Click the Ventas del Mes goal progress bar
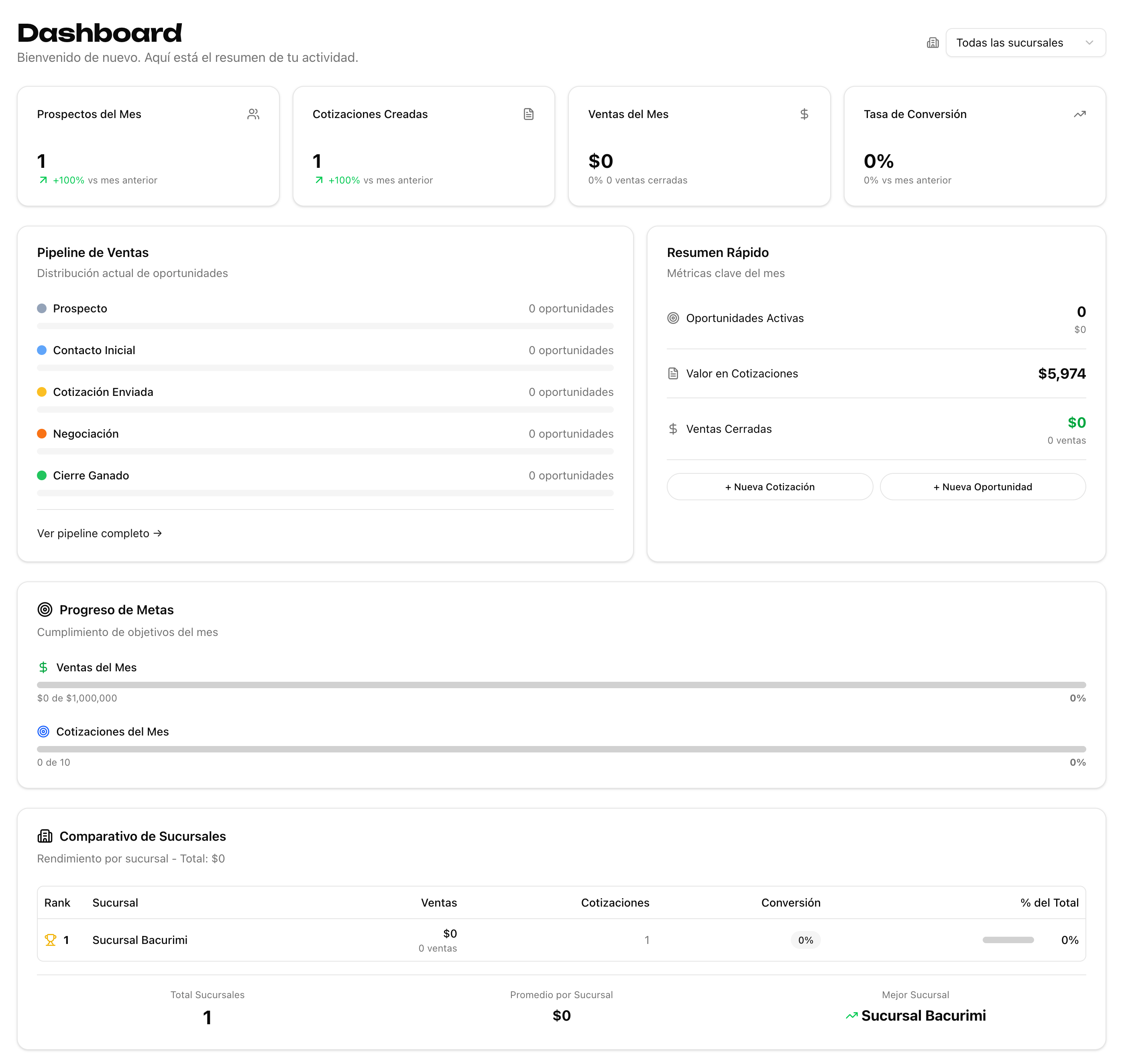Screen dimensions: 1124x1064 [561, 685]
